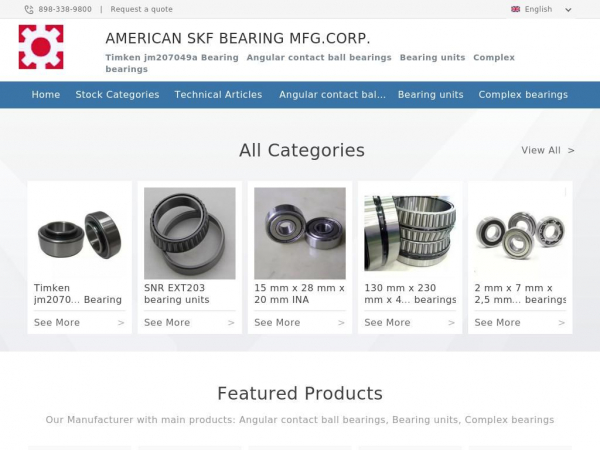Click the All Categories heading
This screenshot has width=600, height=450.
click(x=302, y=150)
